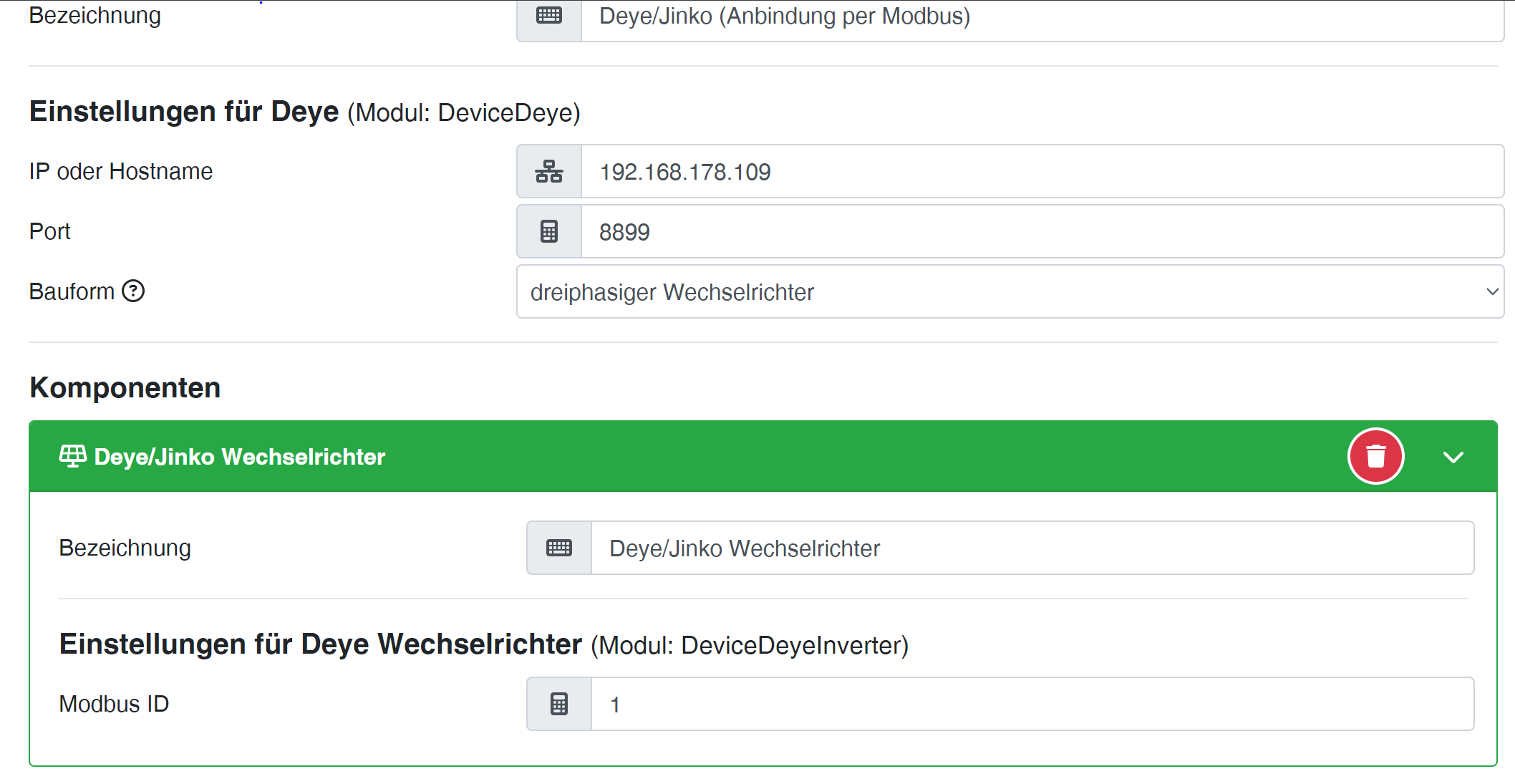Screen dimensions: 1515x784
Task: Click the Deye/Jinko Wechselrichter green header title
Action: pyautogui.click(x=240, y=457)
